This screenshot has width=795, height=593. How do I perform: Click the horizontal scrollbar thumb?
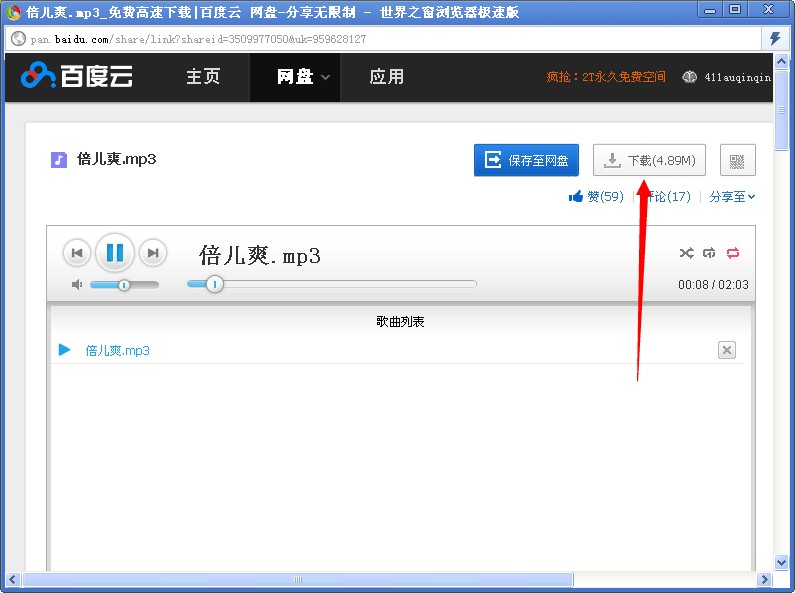point(298,579)
